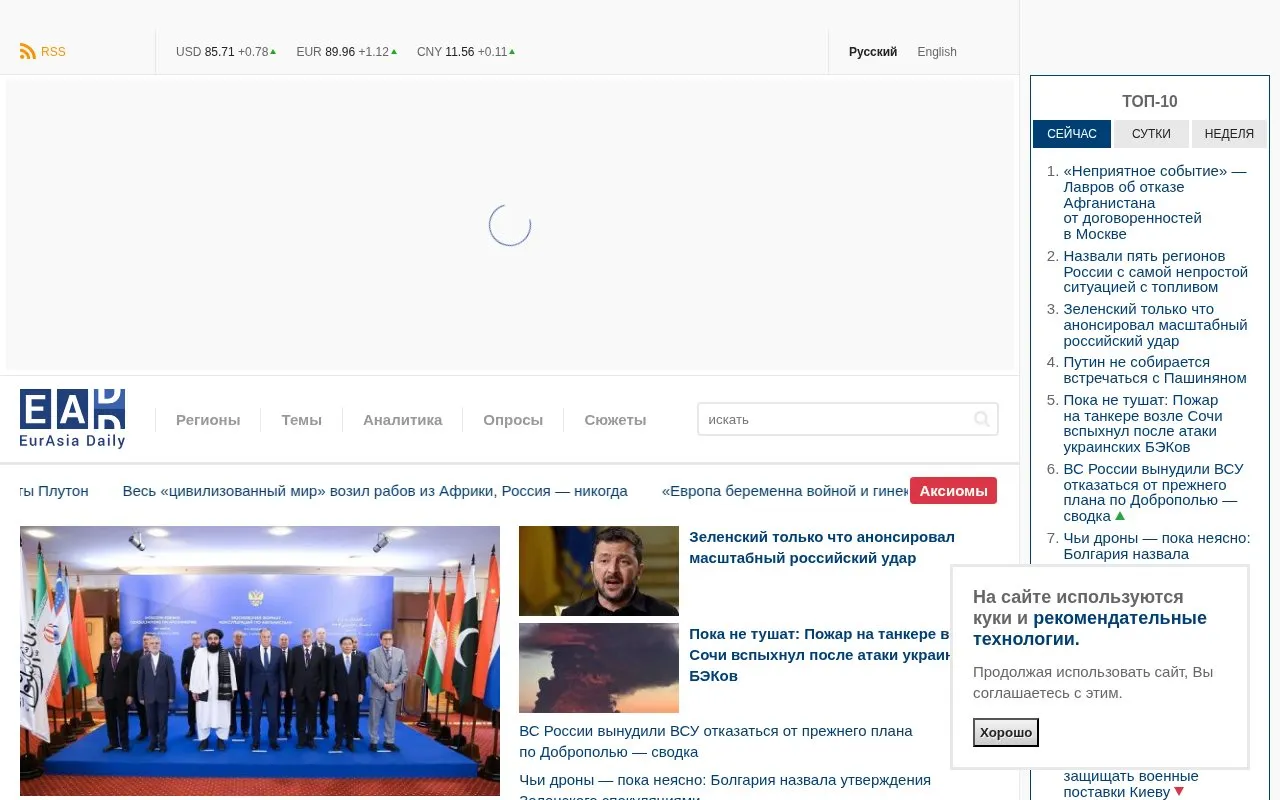This screenshot has width=1280, height=800.
Task: Switch language to English
Action: click(937, 52)
